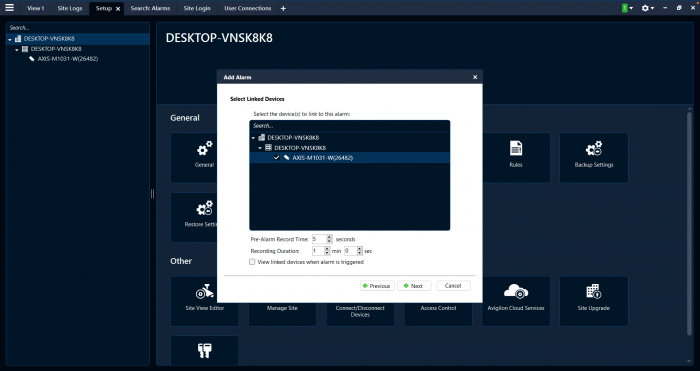This screenshot has width=700, height=371.
Task: Click the Search field in left site tree
Action: pyautogui.click(x=78, y=28)
